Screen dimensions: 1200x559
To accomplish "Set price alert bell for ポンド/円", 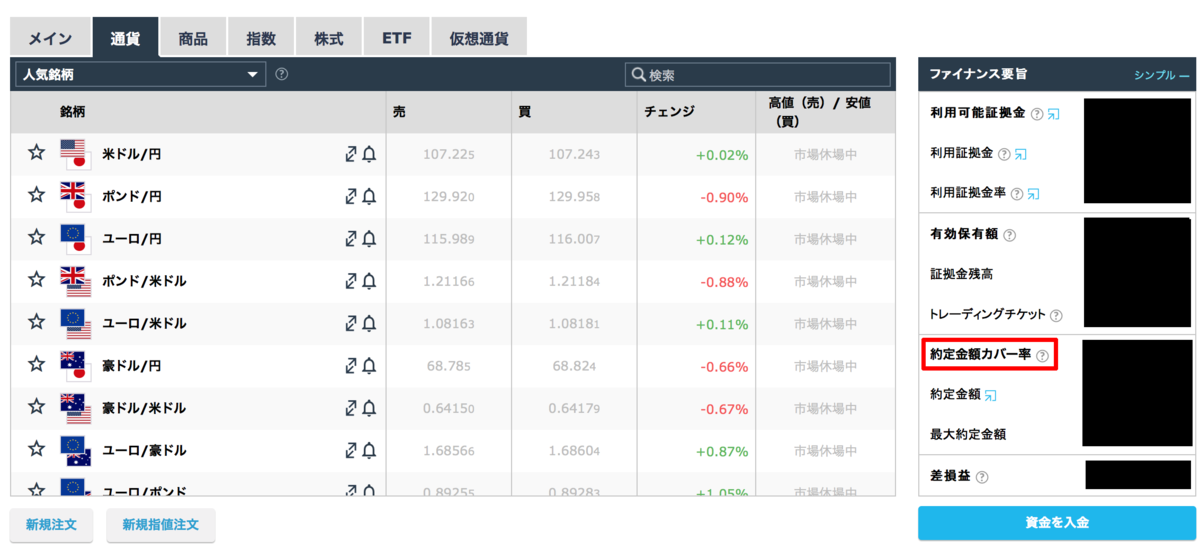I will (369, 196).
